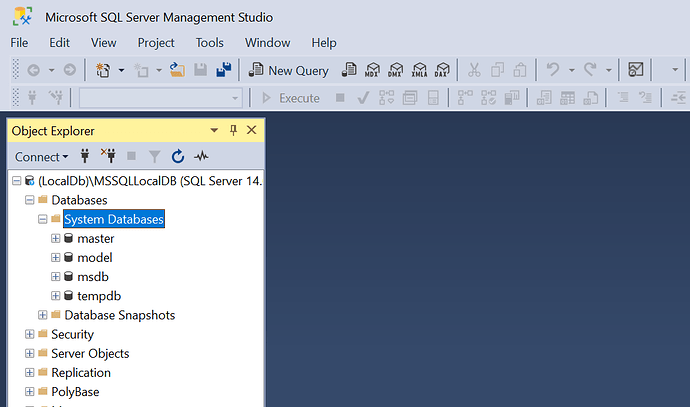The image size is (690, 407).
Task: Collapse the System Databases folder
Action: pyautogui.click(x=42, y=219)
